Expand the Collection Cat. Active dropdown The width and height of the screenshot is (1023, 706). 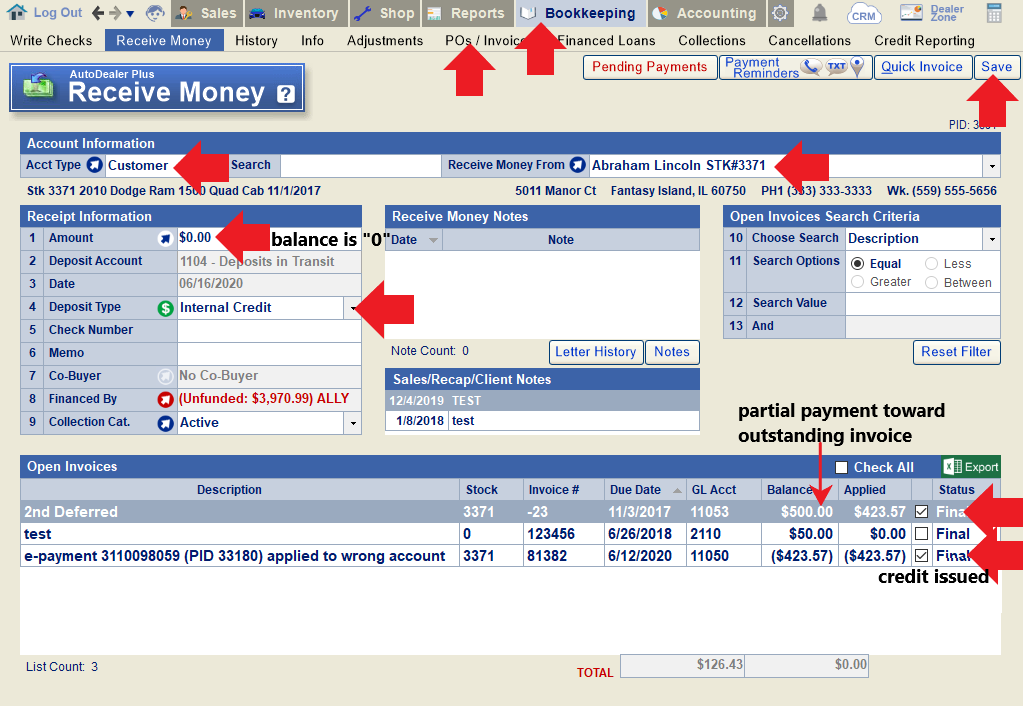[x=352, y=423]
